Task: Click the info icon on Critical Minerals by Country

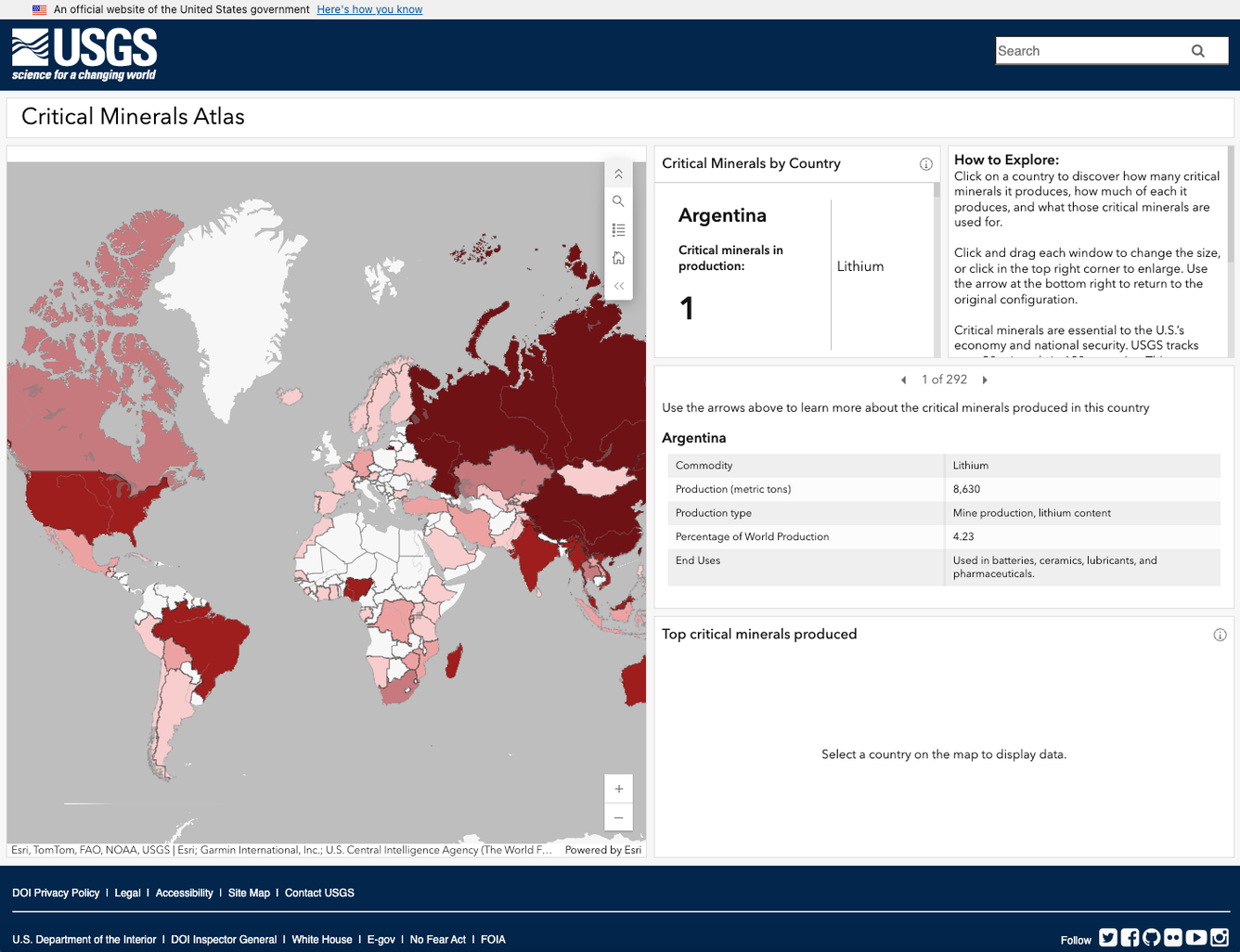Action: click(925, 163)
